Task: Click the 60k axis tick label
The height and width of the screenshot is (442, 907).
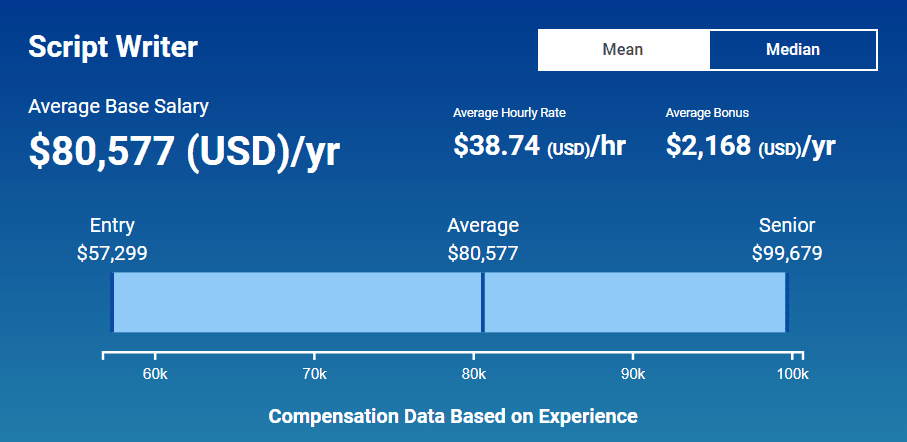Action: pyautogui.click(x=155, y=374)
